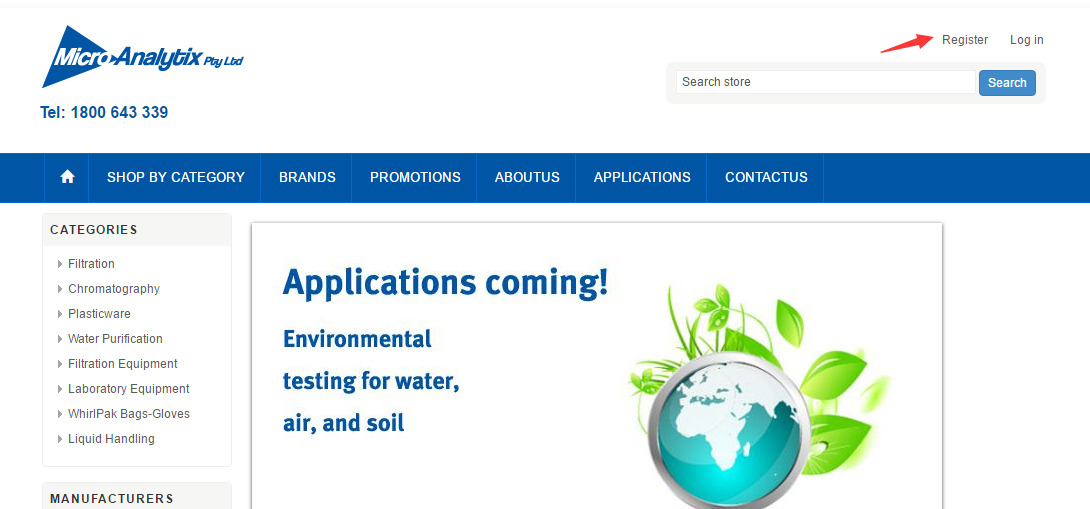
Task: Open the ABOUTUS menu item
Action: [x=527, y=177]
